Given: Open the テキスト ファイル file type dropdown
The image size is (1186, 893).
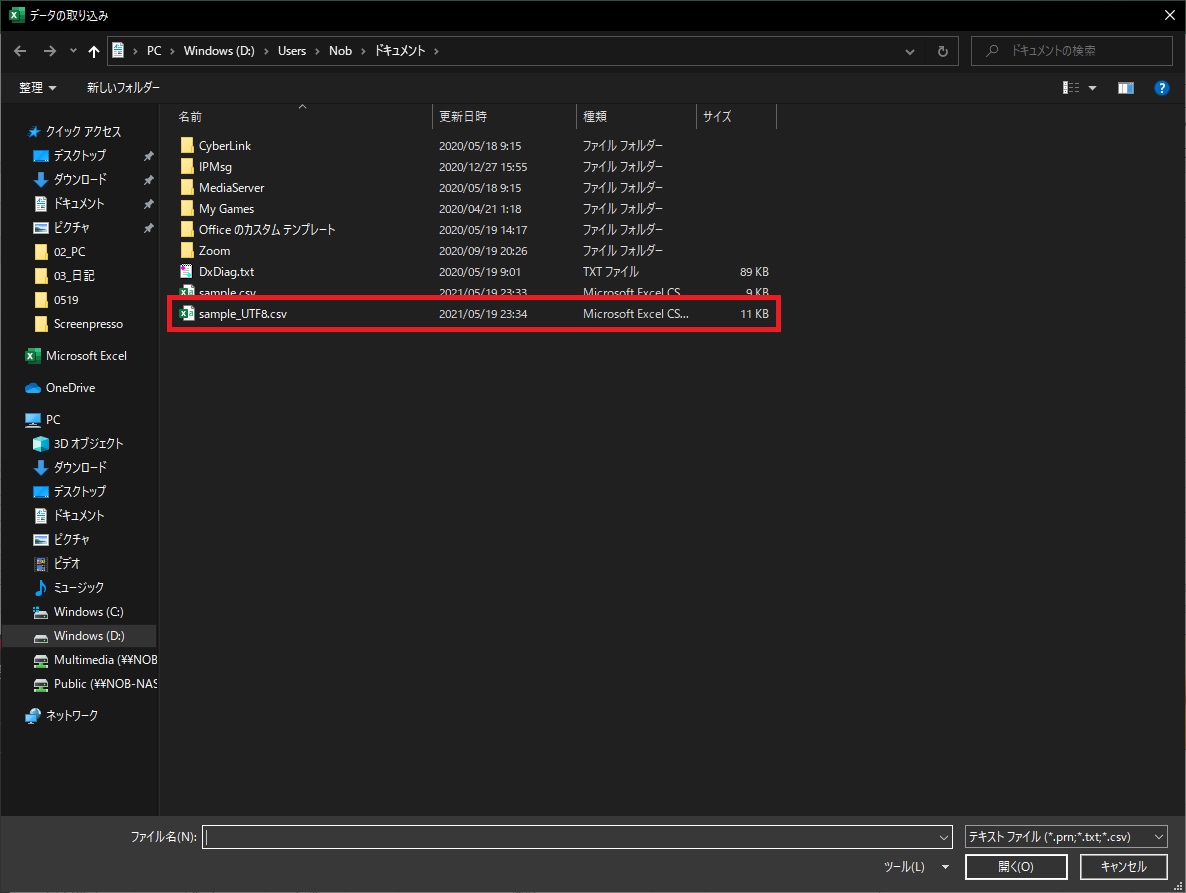Looking at the screenshot, I should (1066, 837).
